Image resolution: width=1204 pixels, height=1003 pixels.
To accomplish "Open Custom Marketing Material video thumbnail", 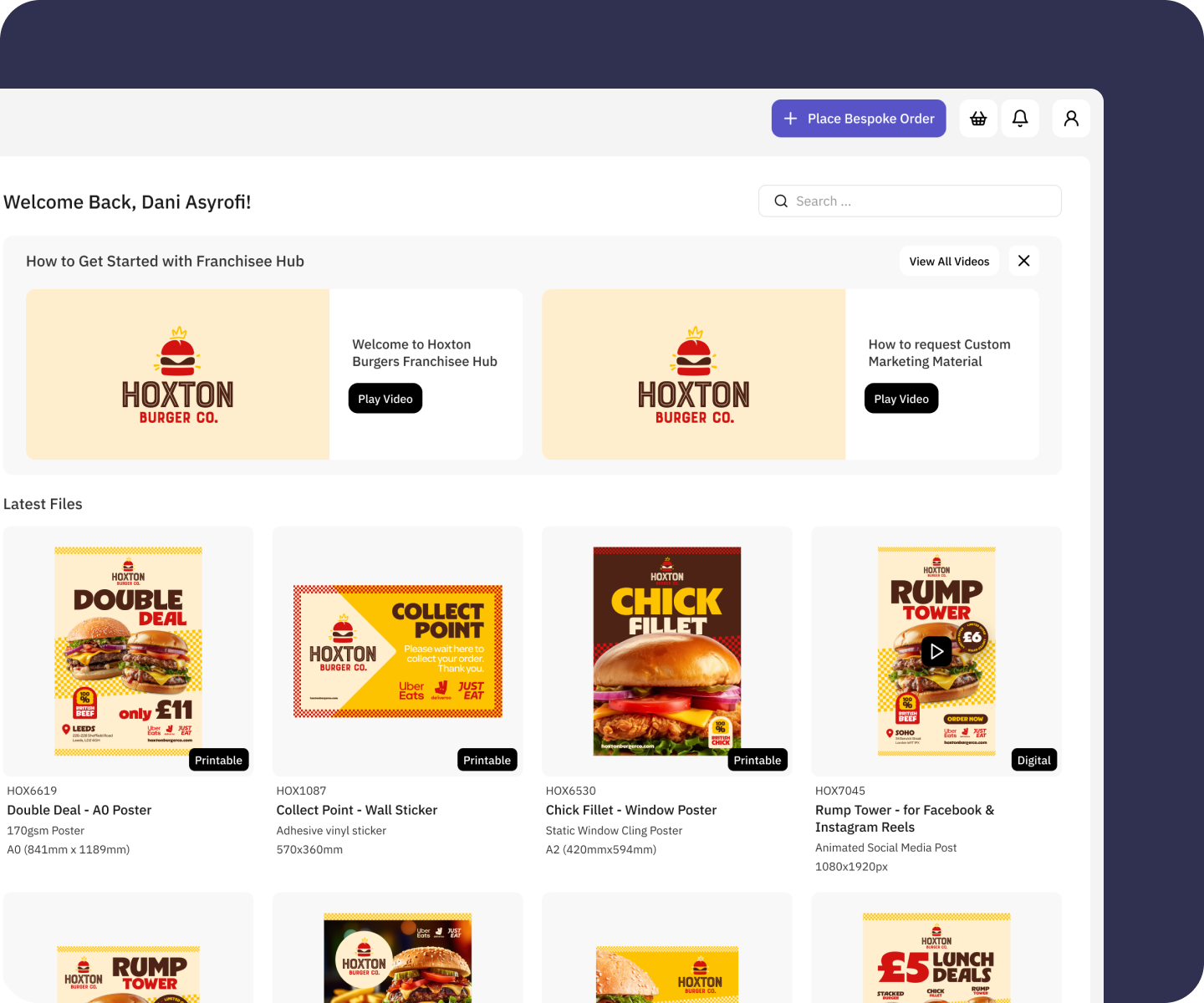I will pos(694,374).
